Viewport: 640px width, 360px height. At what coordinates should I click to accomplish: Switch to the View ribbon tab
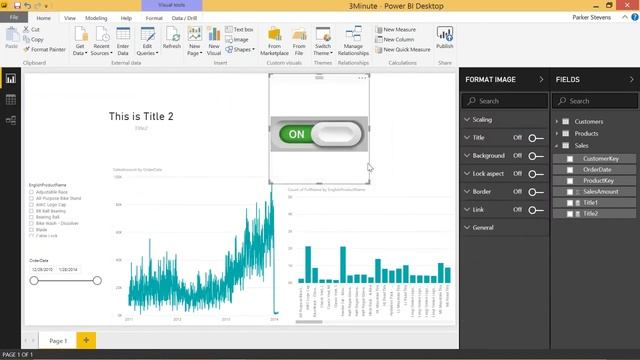coord(70,18)
